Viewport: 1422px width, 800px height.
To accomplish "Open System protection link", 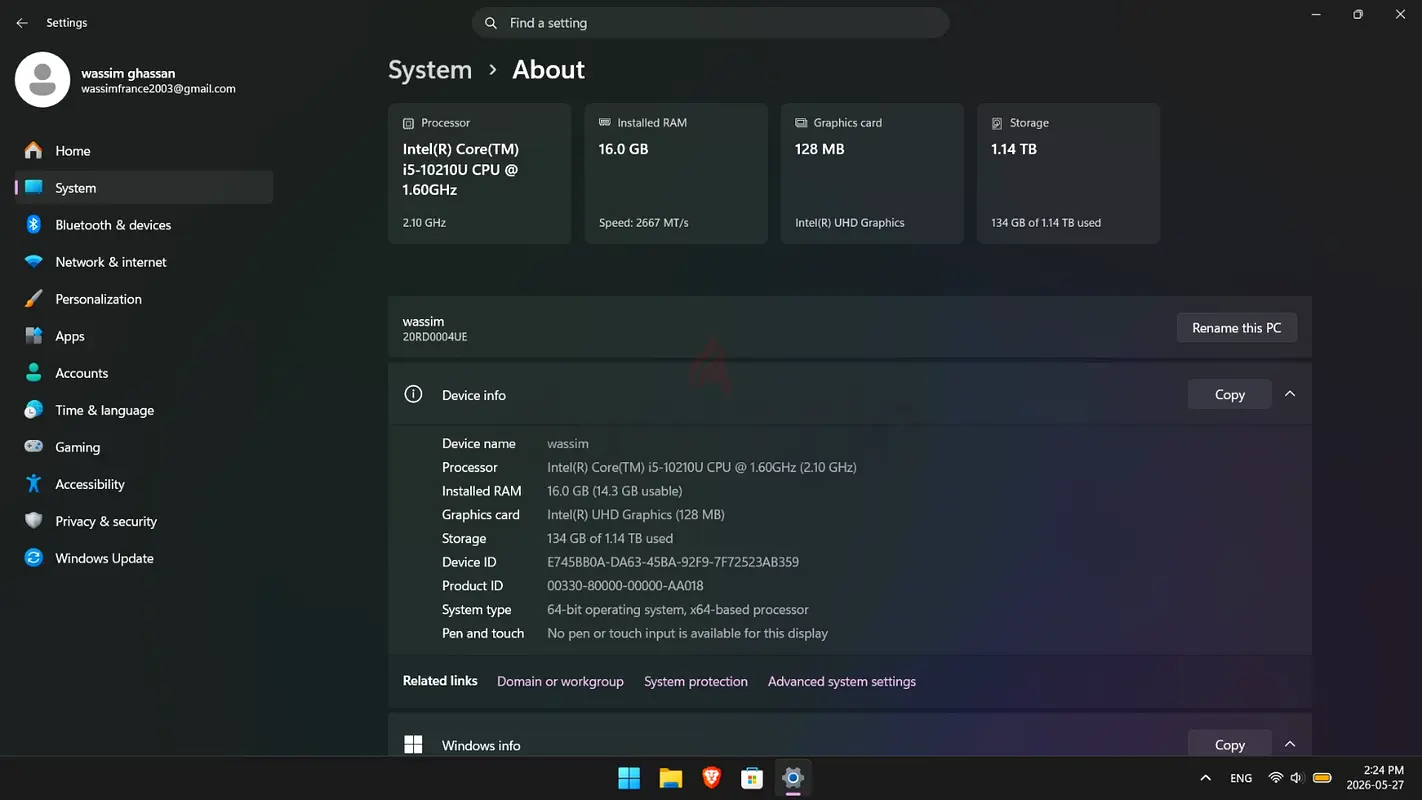I will pyautogui.click(x=696, y=682).
